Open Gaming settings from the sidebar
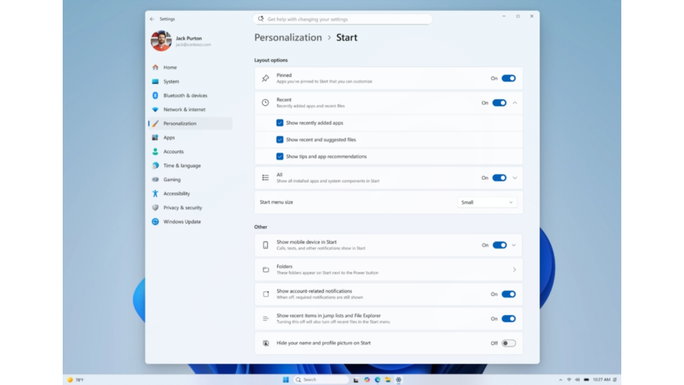Screen dimensions: 684x385 (171, 180)
